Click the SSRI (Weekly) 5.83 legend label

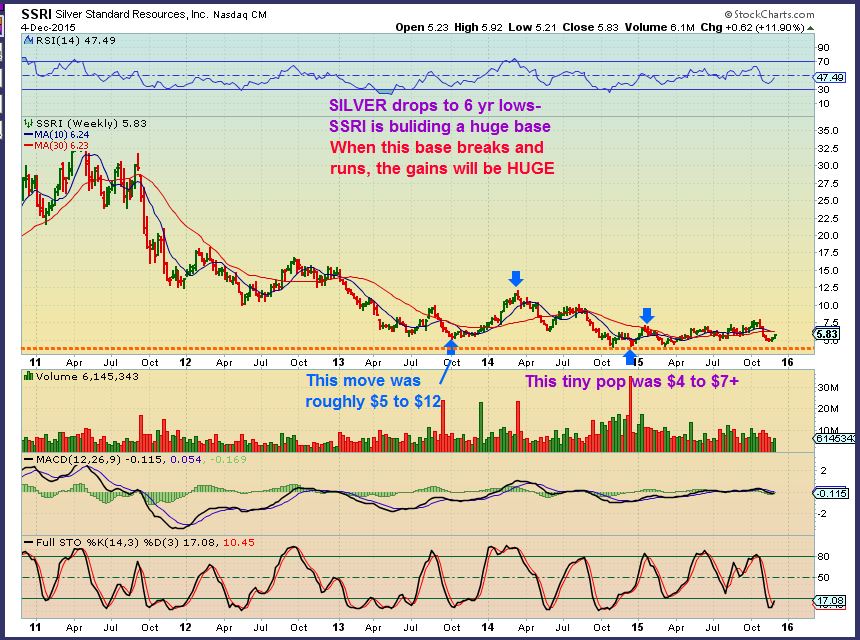pyautogui.click(x=91, y=123)
